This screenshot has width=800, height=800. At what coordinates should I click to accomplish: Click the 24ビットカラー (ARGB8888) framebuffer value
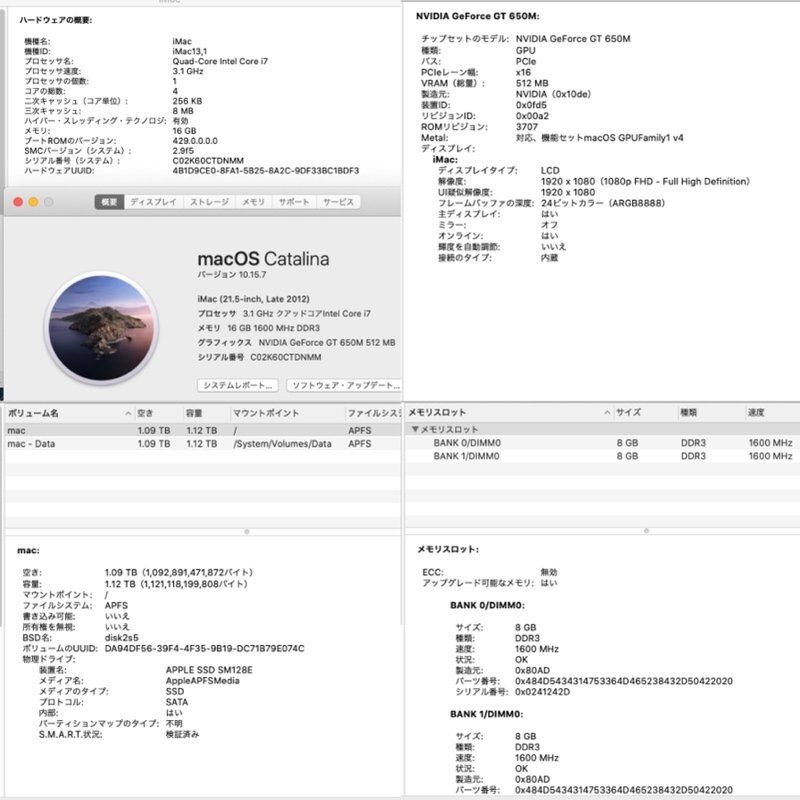[x=603, y=203]
